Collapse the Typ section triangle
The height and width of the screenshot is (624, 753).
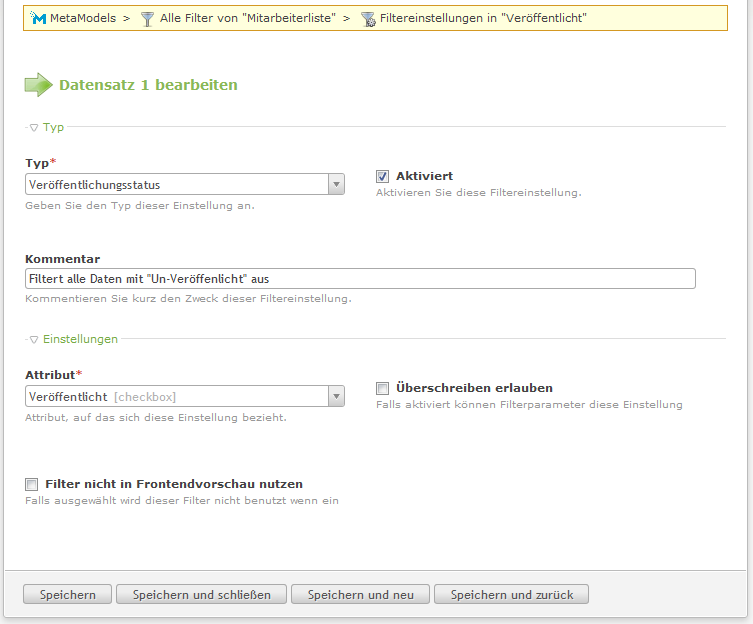tap(34, 128)
